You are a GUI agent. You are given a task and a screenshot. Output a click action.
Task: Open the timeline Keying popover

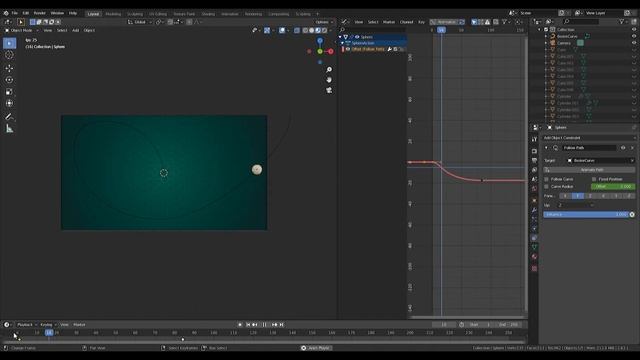coord(48,324)
